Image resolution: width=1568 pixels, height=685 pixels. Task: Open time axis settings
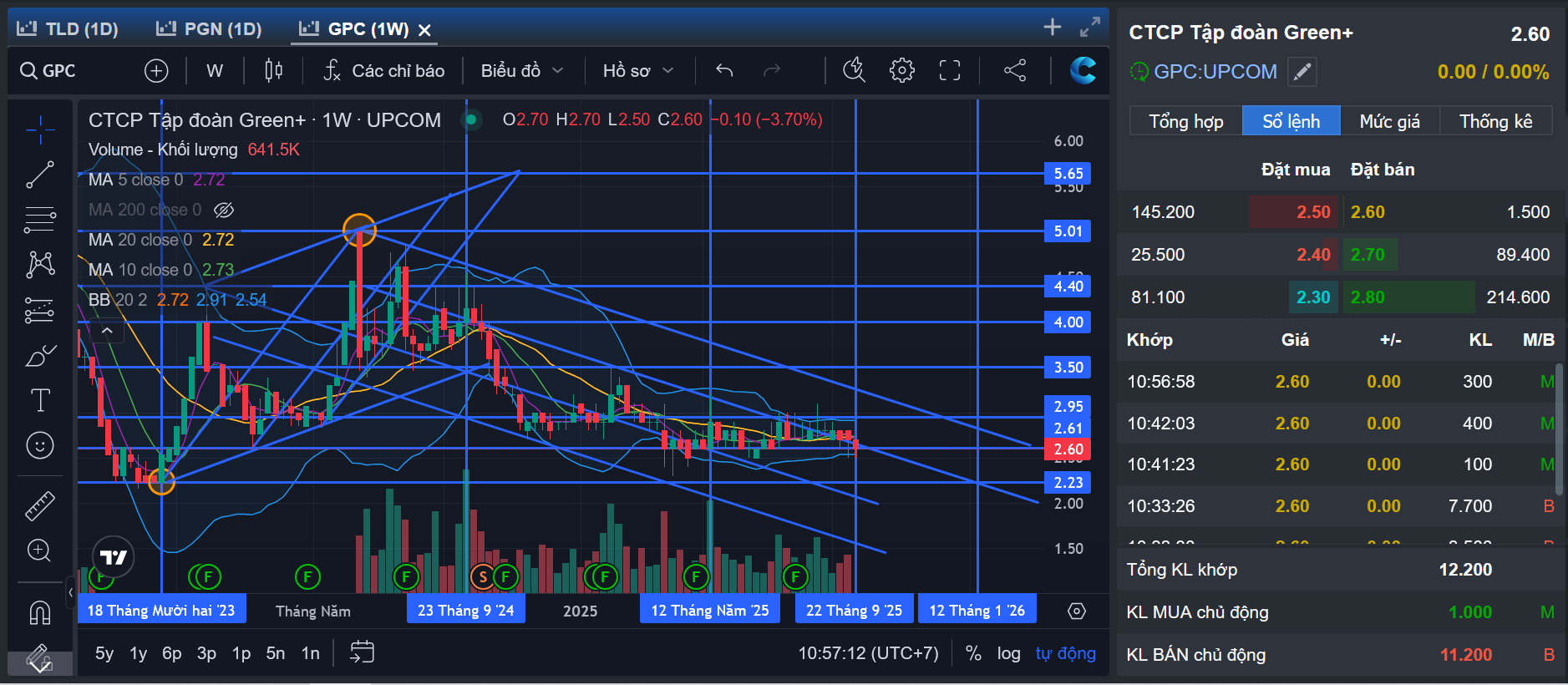tap(1077, 611)
